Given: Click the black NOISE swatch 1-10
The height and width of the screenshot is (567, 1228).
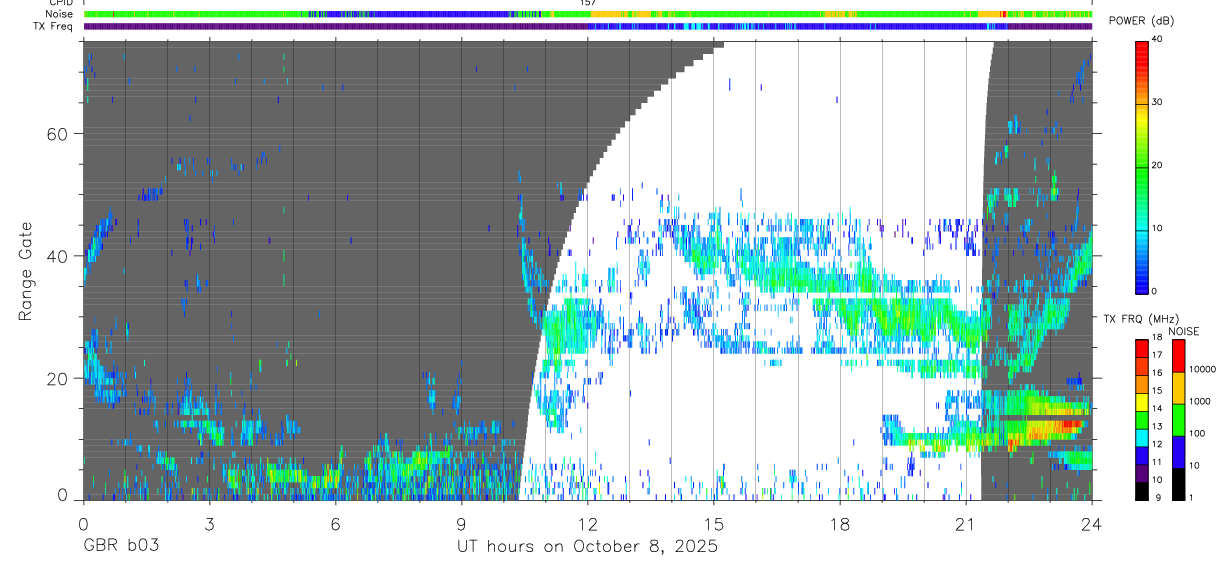Looking at the screenshot, I should coord(1178,483).
